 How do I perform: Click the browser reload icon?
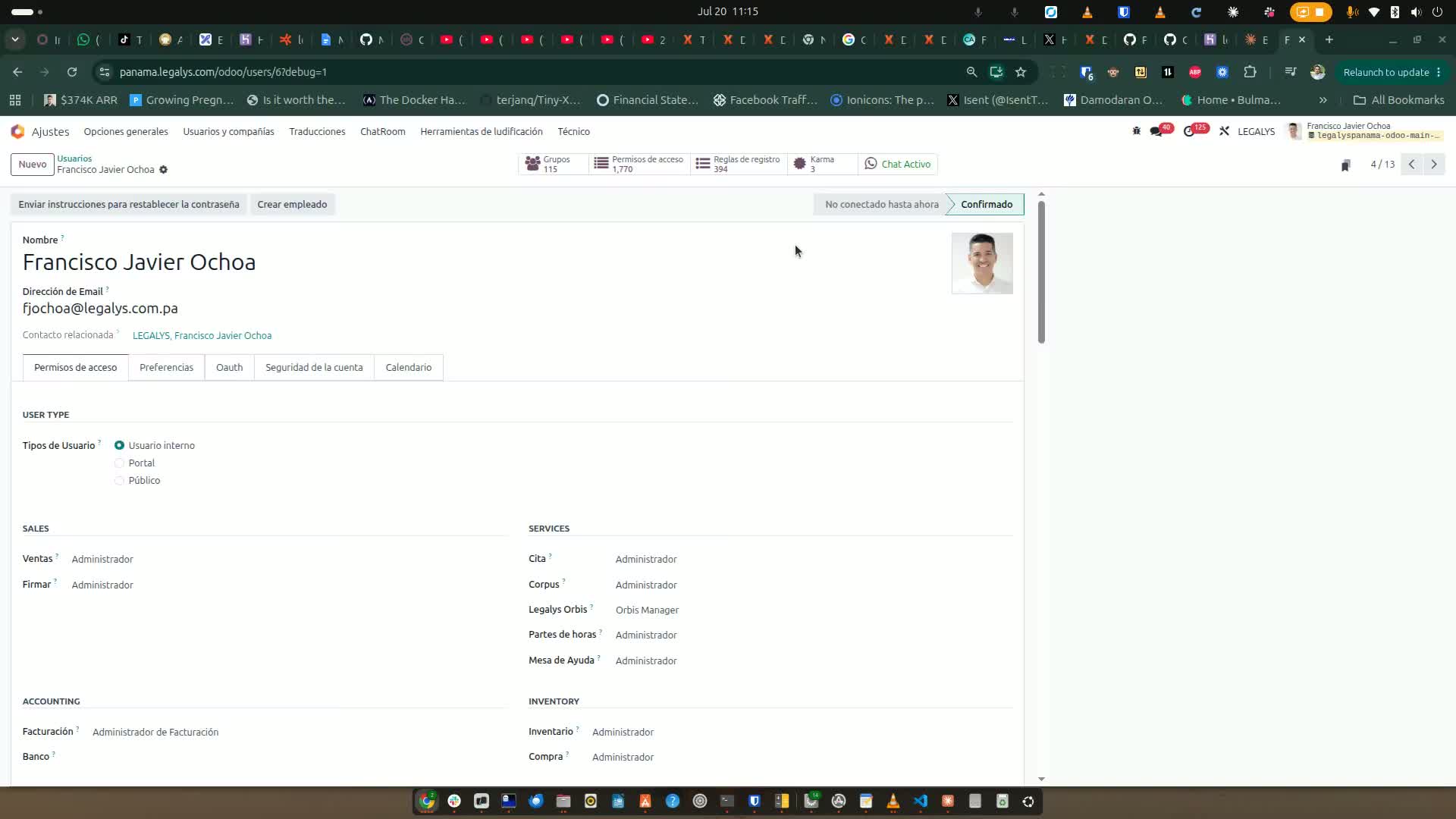tap(72, 72)
